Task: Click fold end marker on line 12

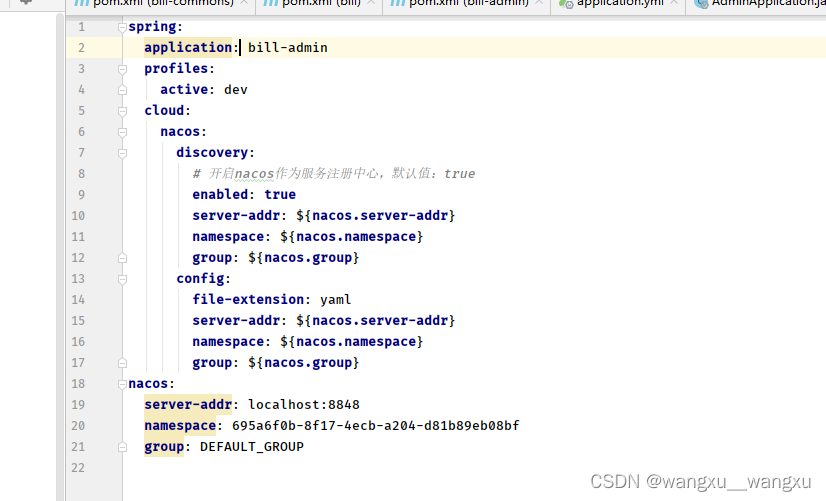Action: click(x=122, y=258)
